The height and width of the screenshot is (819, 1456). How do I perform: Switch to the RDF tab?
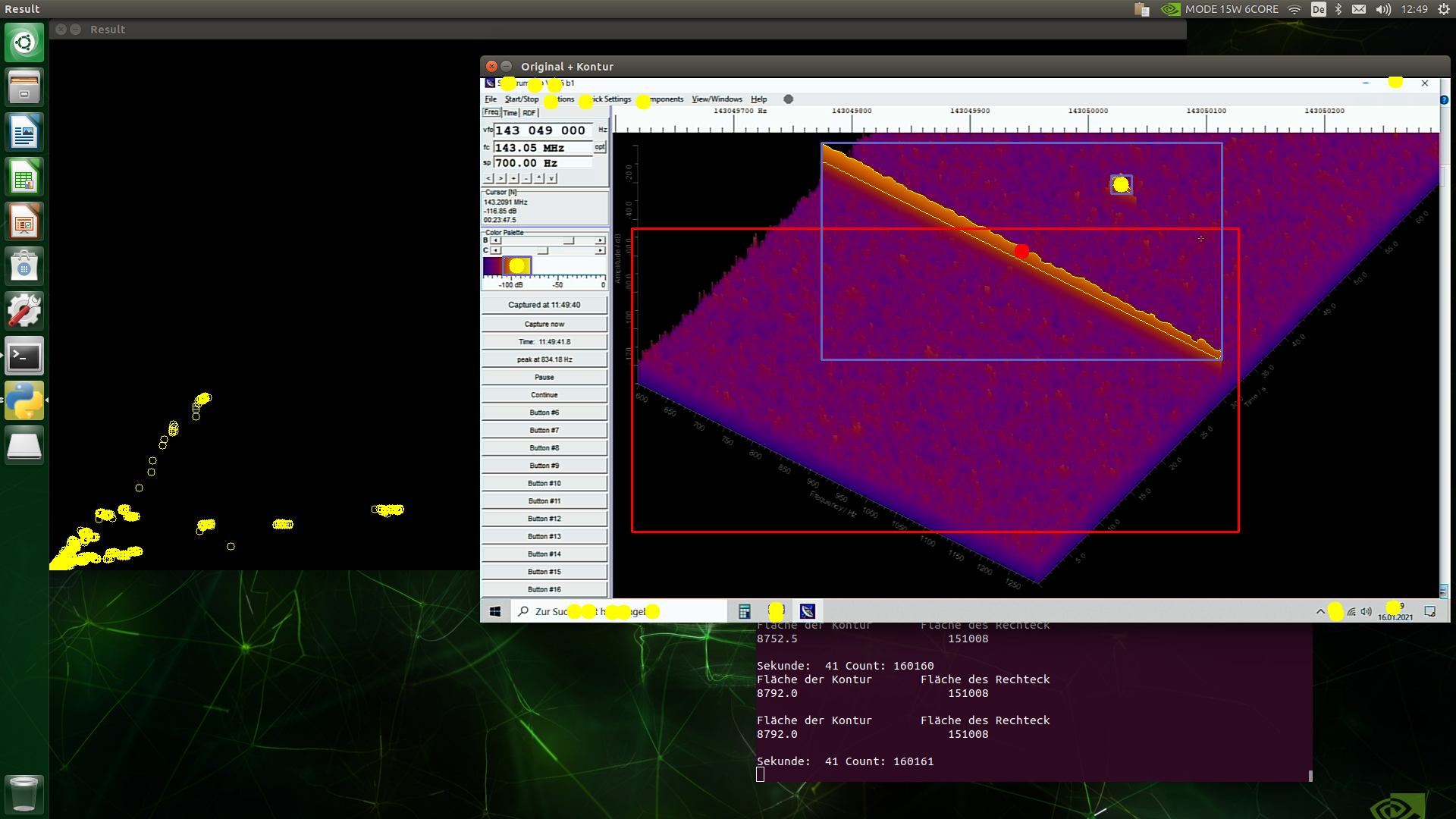coord(529,112)
